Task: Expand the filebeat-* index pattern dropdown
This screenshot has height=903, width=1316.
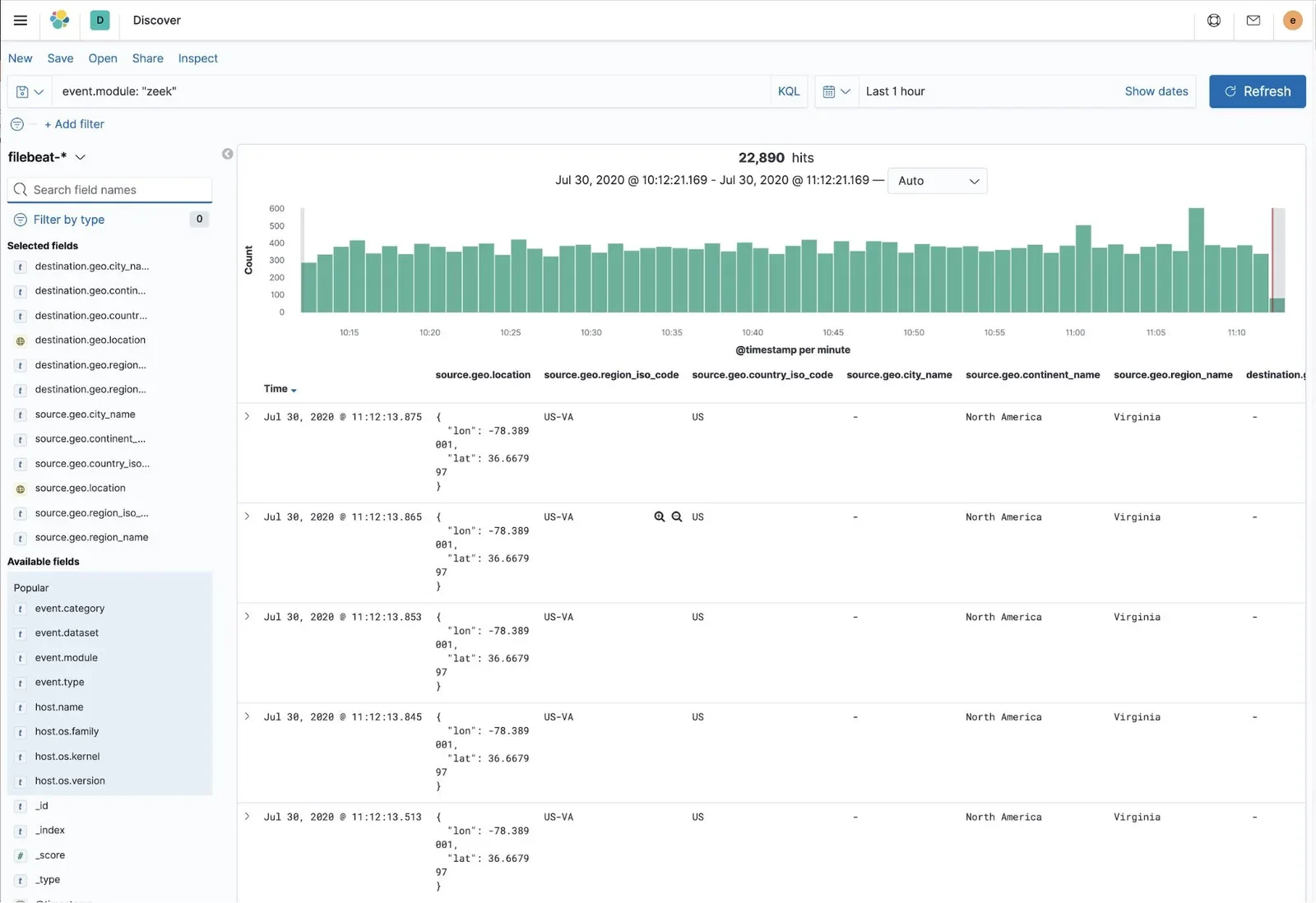Action: [47, 157]
